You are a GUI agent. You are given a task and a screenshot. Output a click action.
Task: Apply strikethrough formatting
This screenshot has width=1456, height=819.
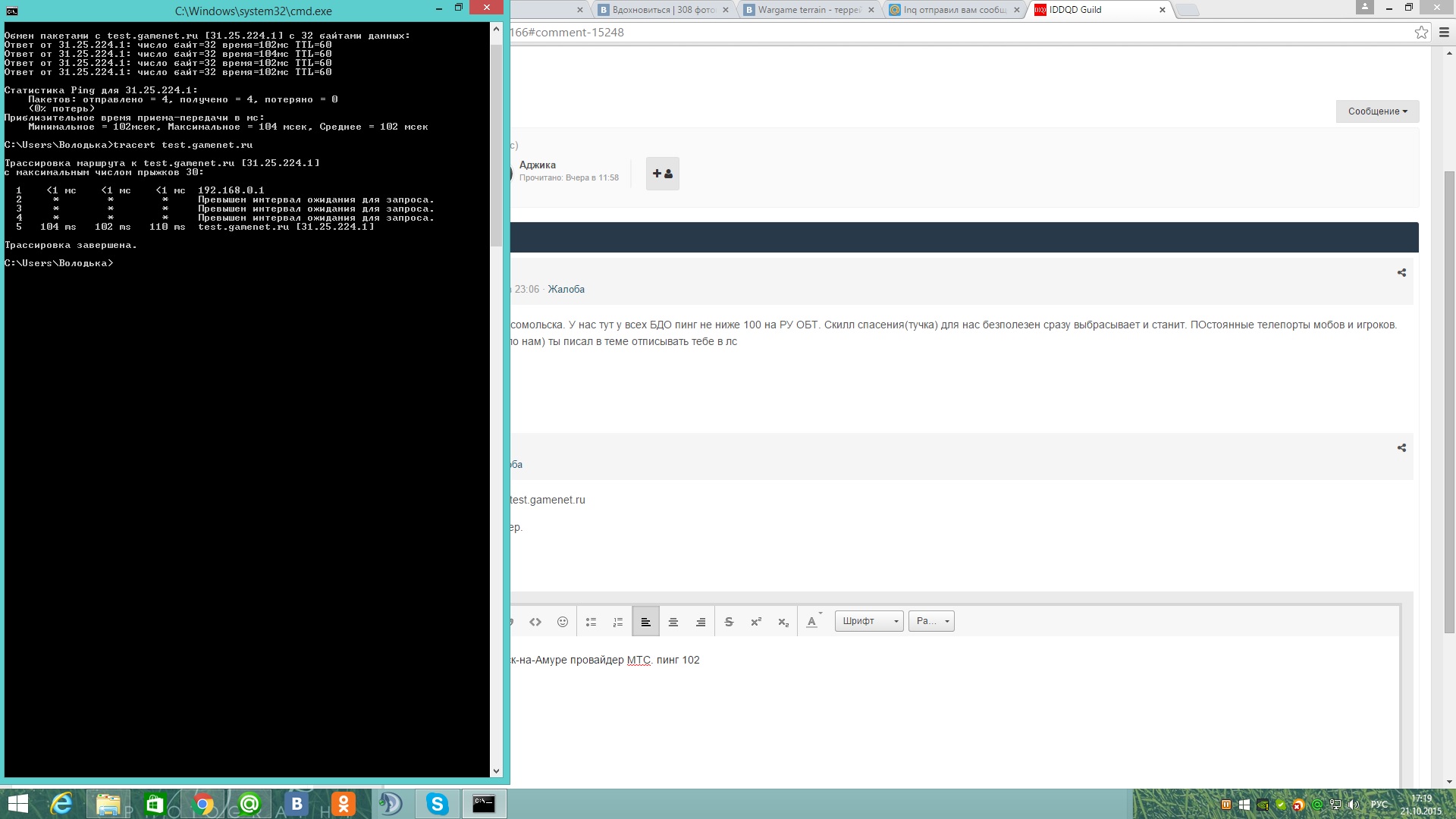729,622
